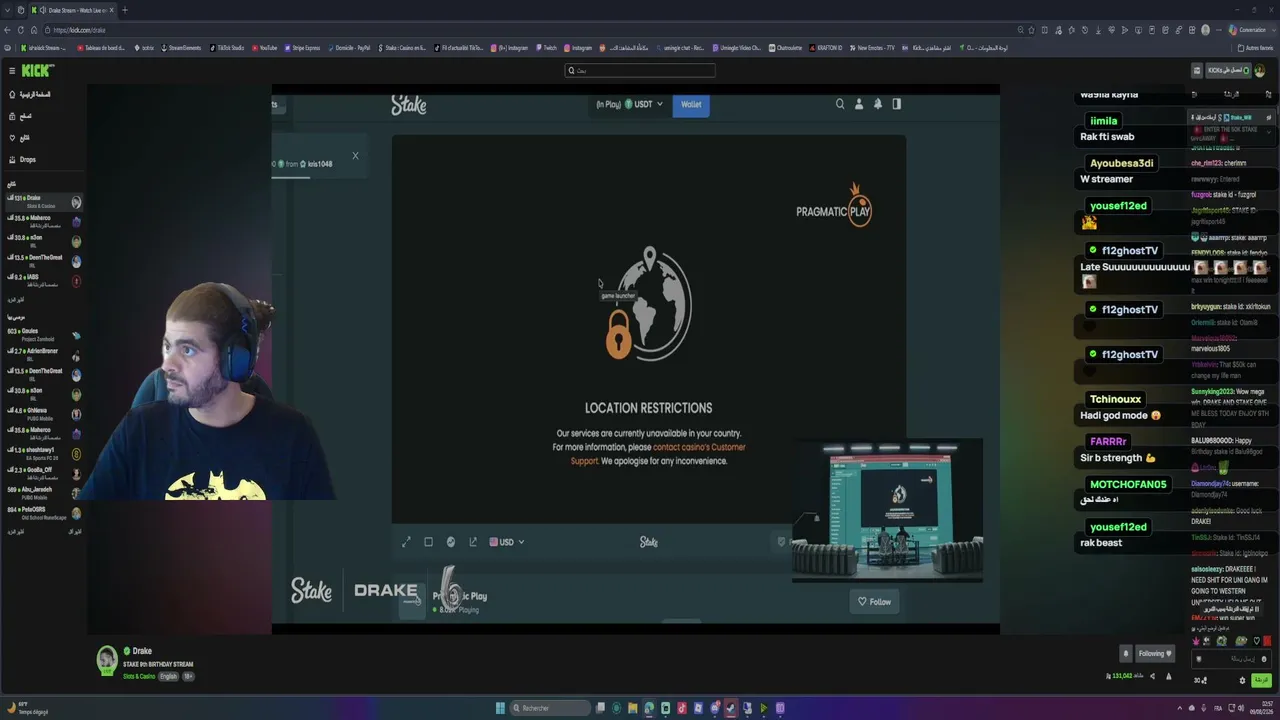1280x720 pixels.
Task: Open the IABS channel in the sidebar
Action: pyautogui.click(x=45, y=281)
